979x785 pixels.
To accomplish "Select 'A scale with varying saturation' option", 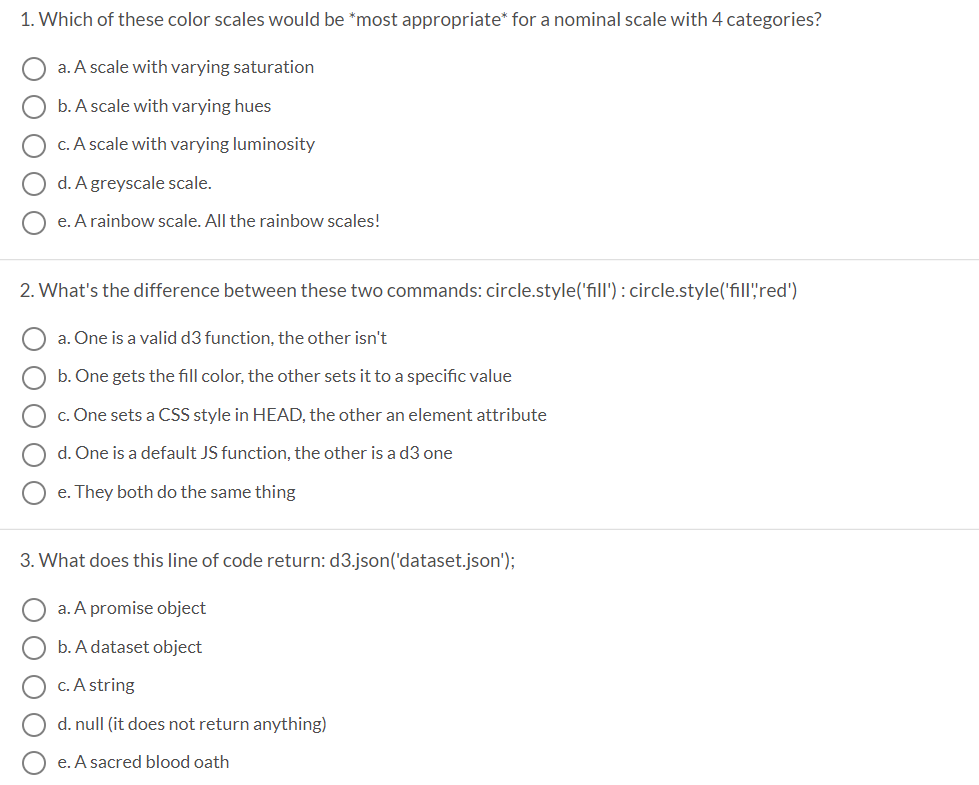I will click(34, 69).
